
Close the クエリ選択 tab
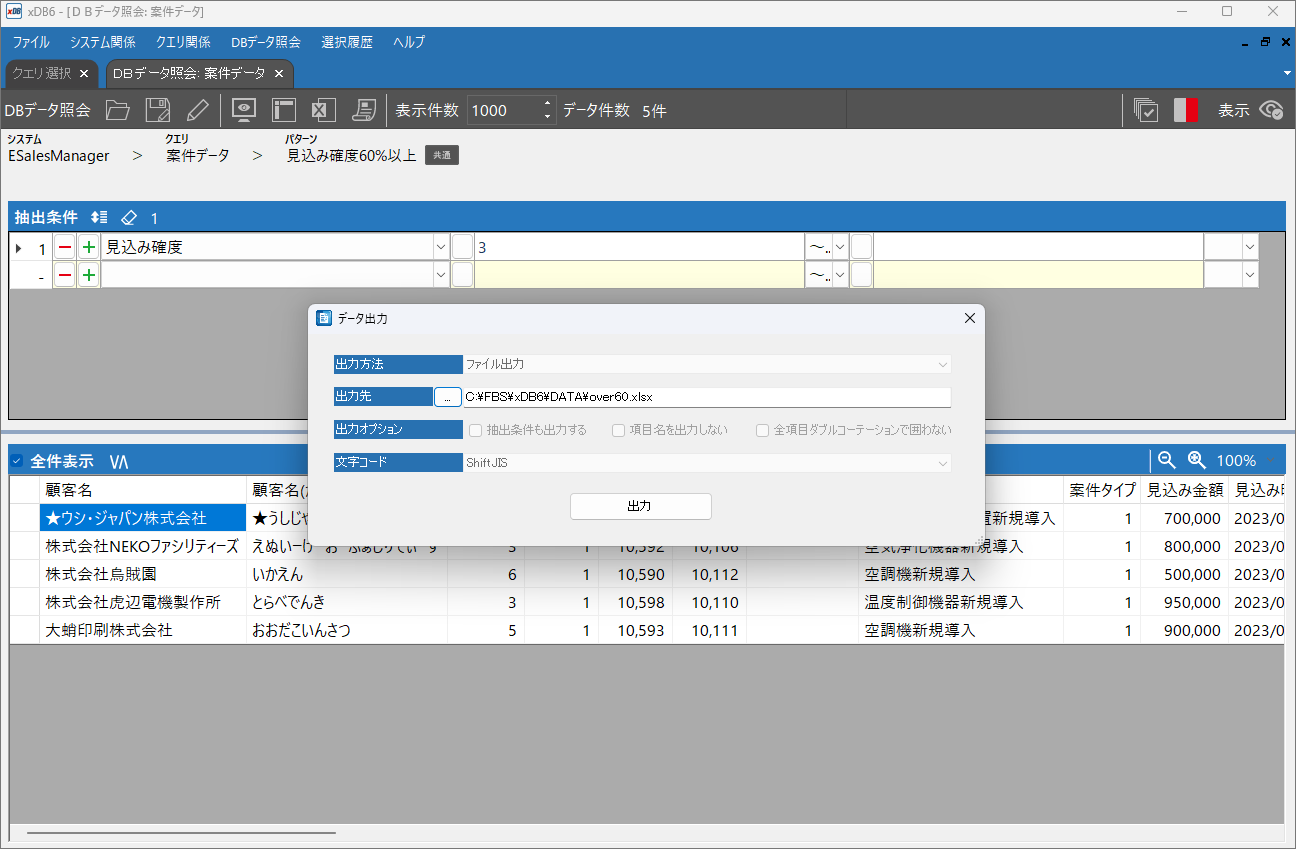click(x=84, y=73)
